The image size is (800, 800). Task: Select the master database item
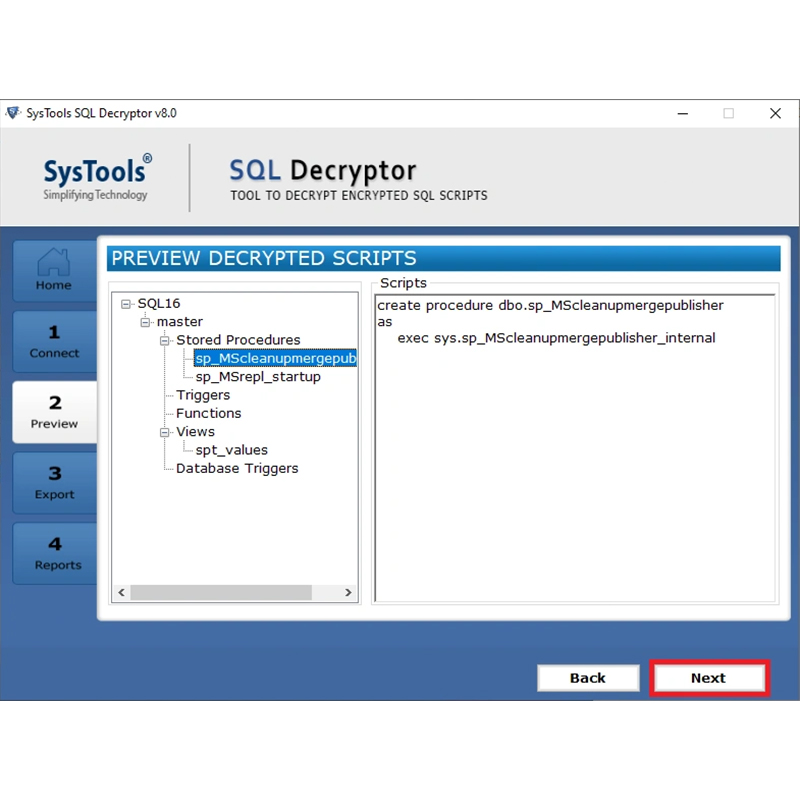[180, 322]
